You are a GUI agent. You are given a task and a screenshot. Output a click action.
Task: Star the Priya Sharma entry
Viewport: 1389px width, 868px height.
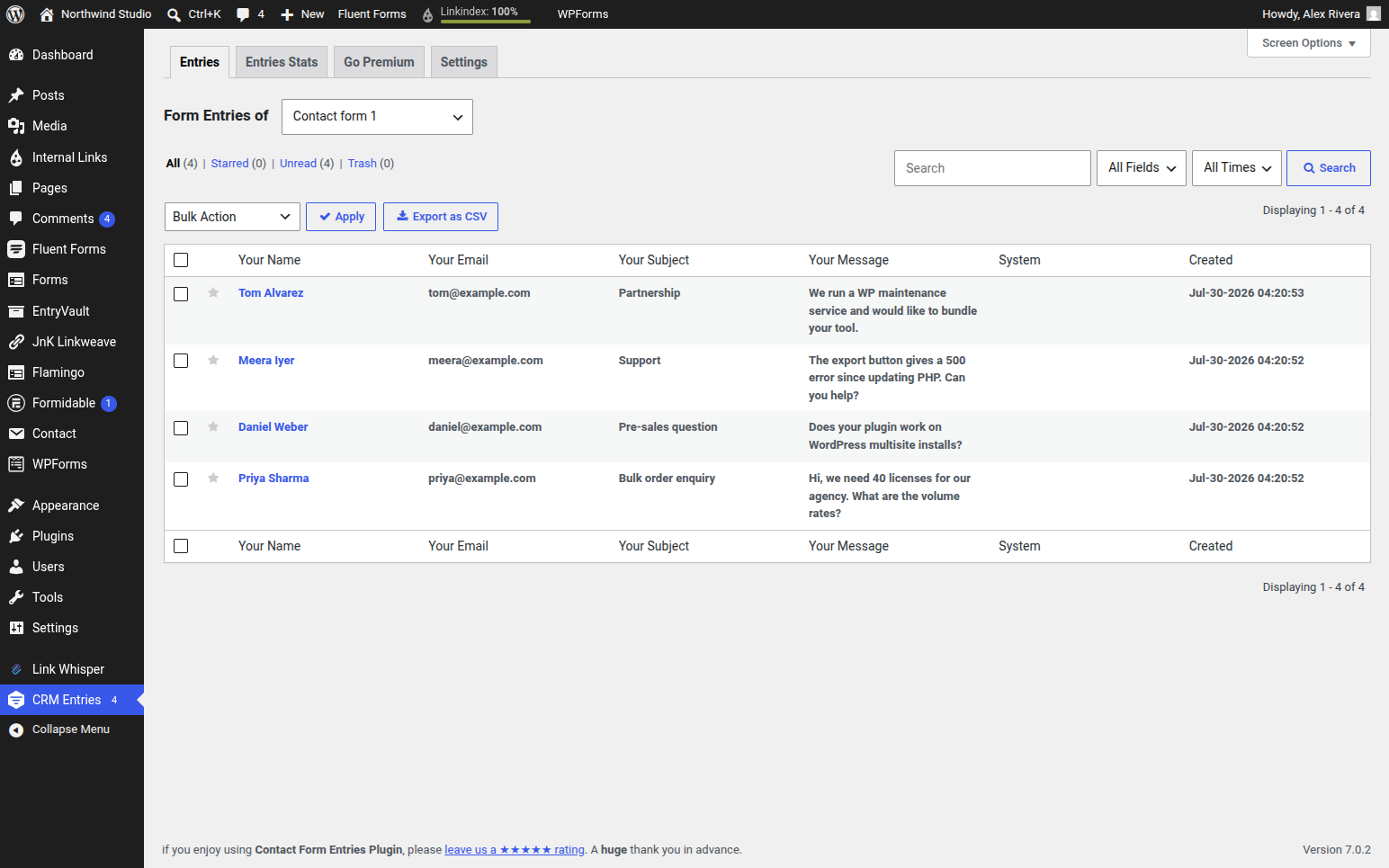[x=213, y=478]
